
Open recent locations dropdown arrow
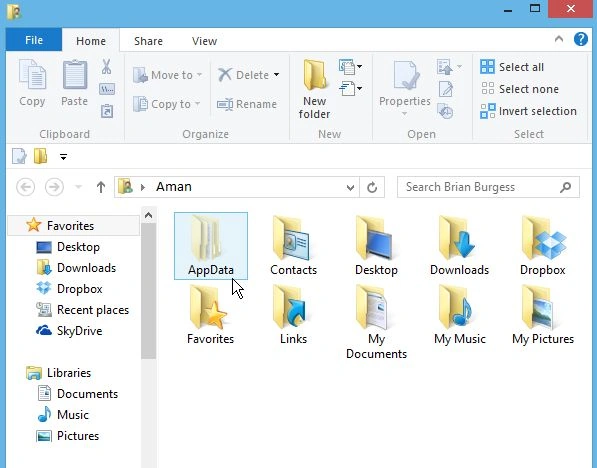78,187
